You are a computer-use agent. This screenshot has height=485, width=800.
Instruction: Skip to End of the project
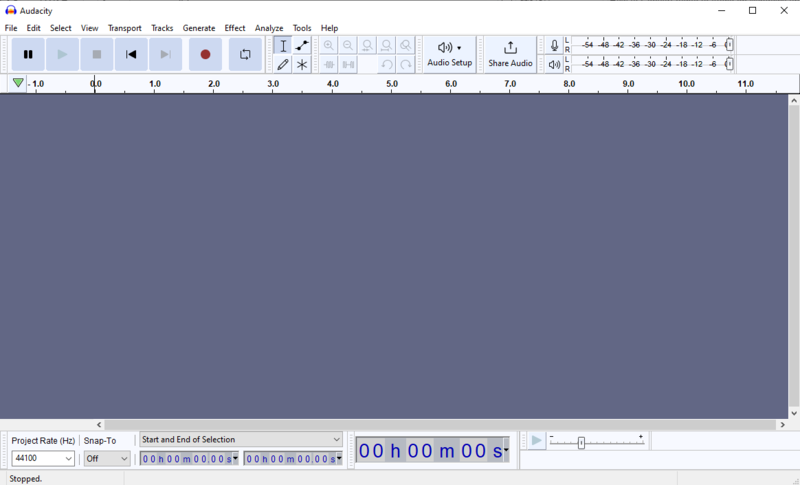point(165,54)
